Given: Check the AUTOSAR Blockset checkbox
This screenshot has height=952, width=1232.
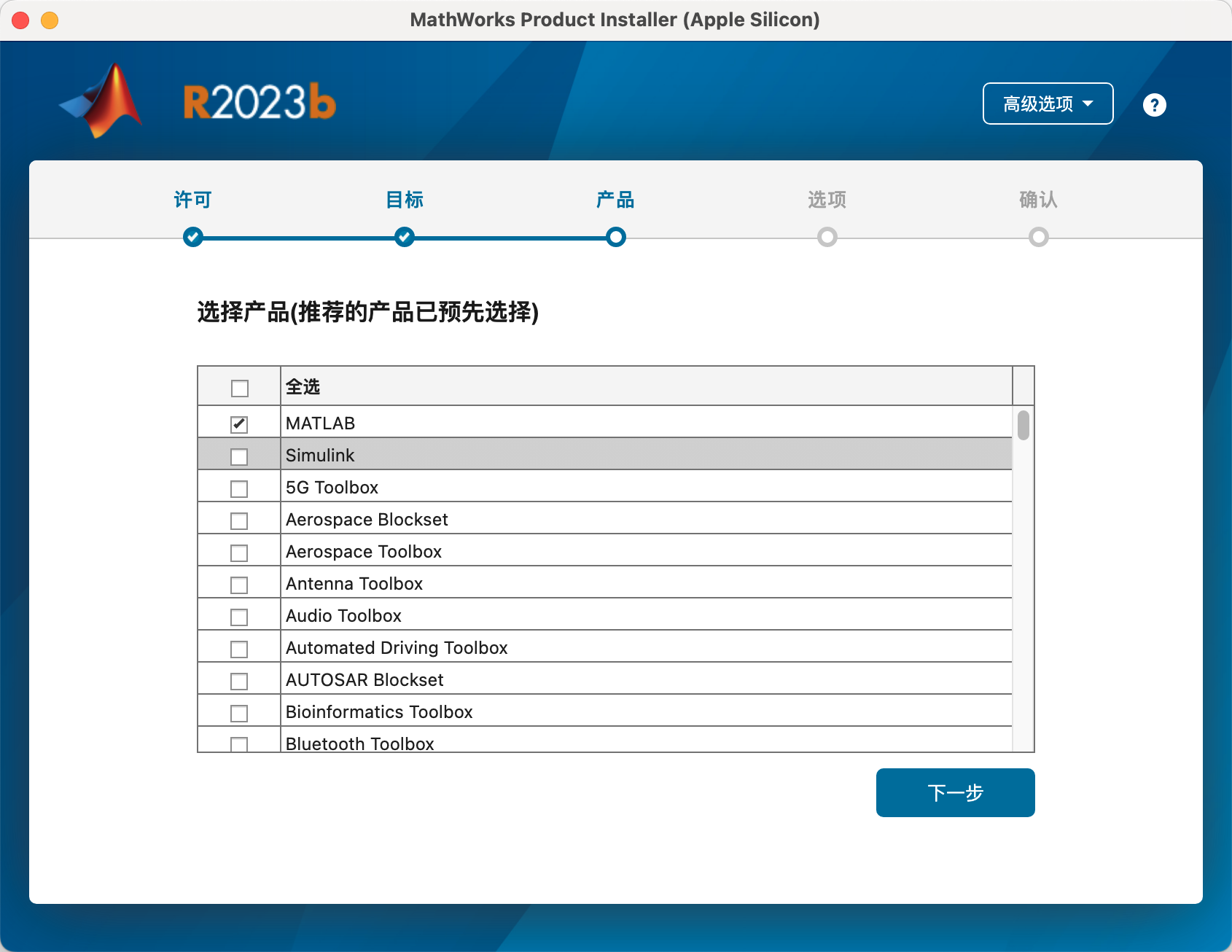Looking at the screenshot, I should [239, 681].
